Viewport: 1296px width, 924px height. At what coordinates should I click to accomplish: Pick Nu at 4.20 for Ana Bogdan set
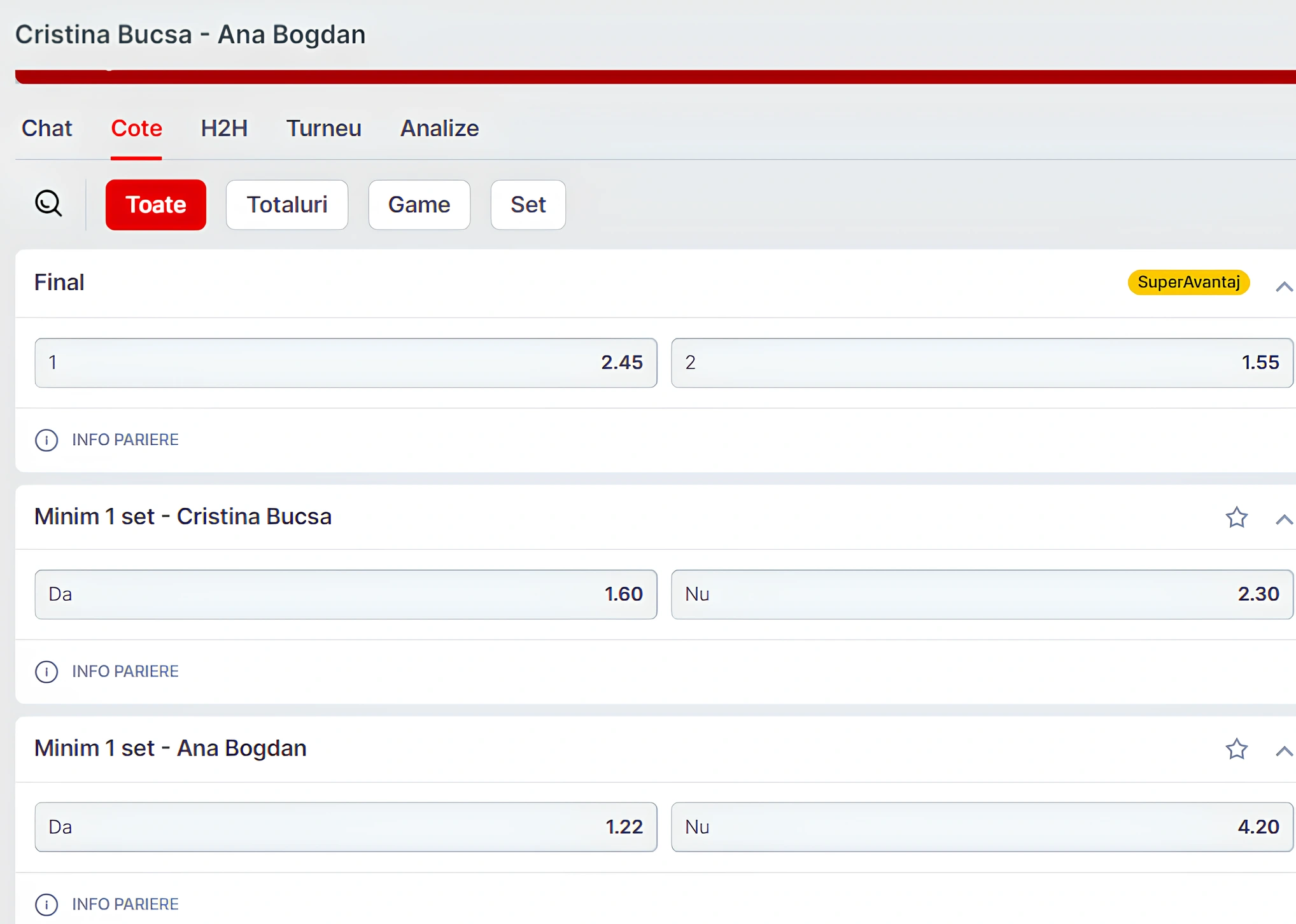[x=982, y=827]
